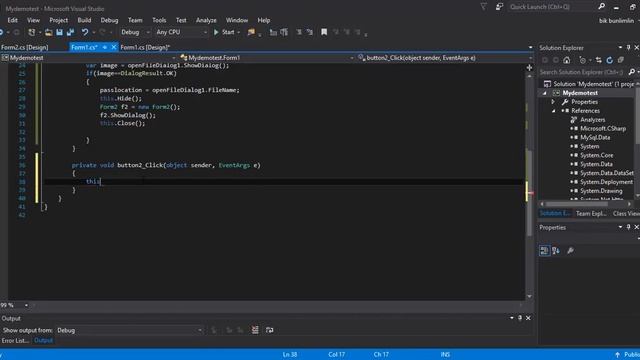The width and height of the screenshot is (640, 360).
Task: Select the Microsoft.CSharp reference
Action: tap(603, 129)
